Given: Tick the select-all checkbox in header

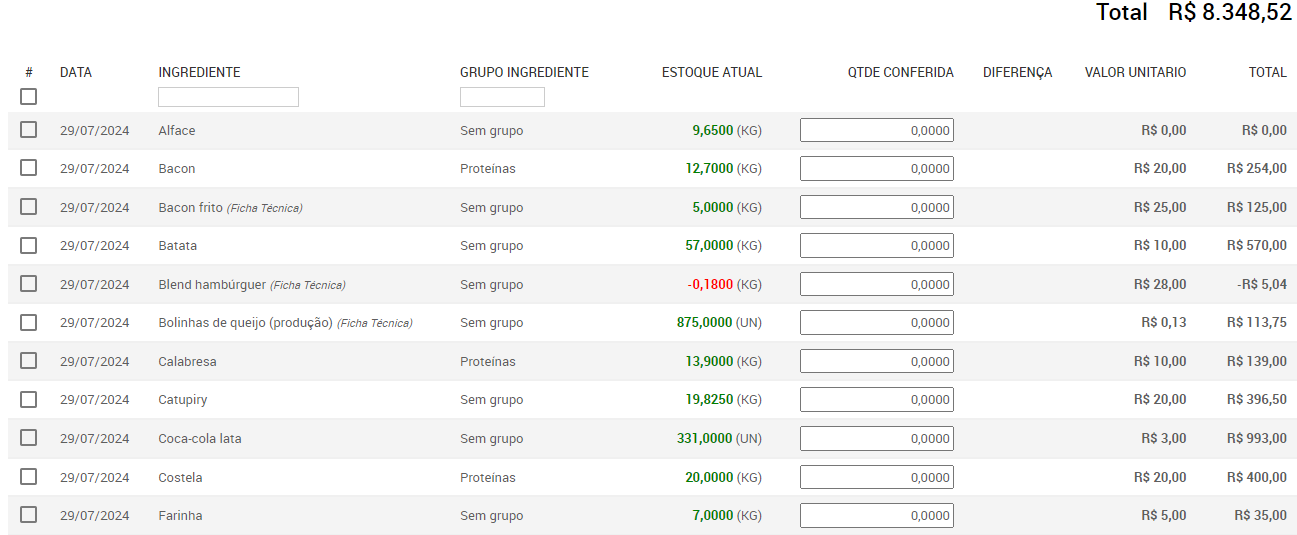Looking at the screenshot, I should coord(28,97).
